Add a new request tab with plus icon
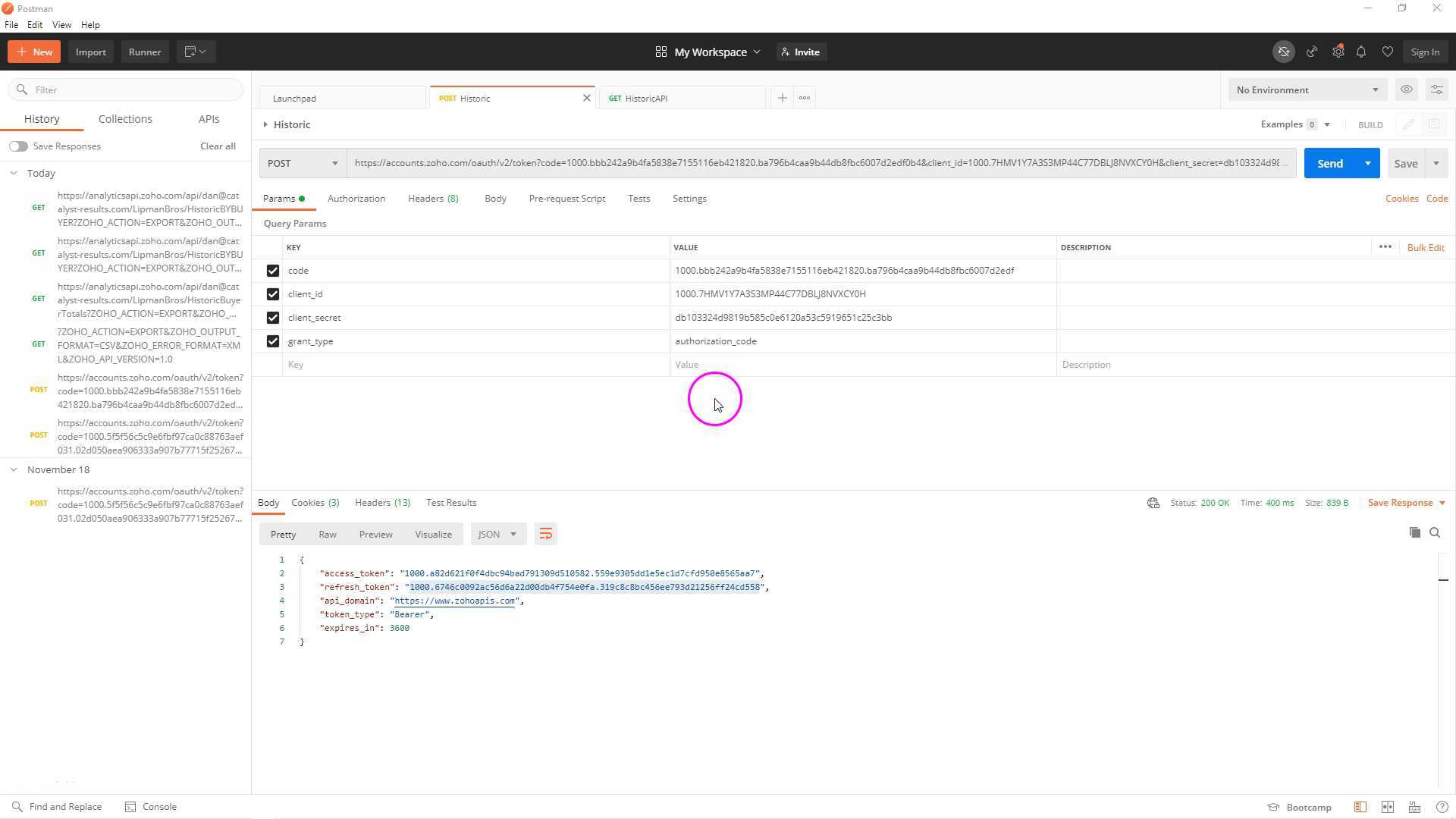Screen dimensions: 1456x819 point(782,98)
